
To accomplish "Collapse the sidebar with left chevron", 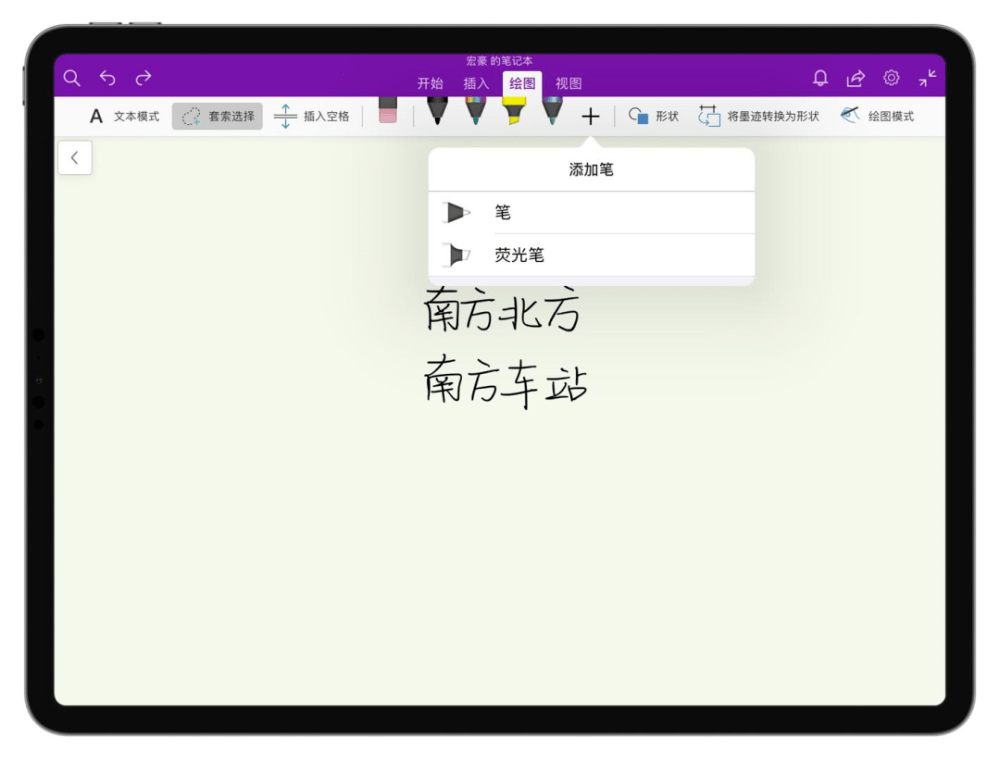I will (x=76, y=157).
